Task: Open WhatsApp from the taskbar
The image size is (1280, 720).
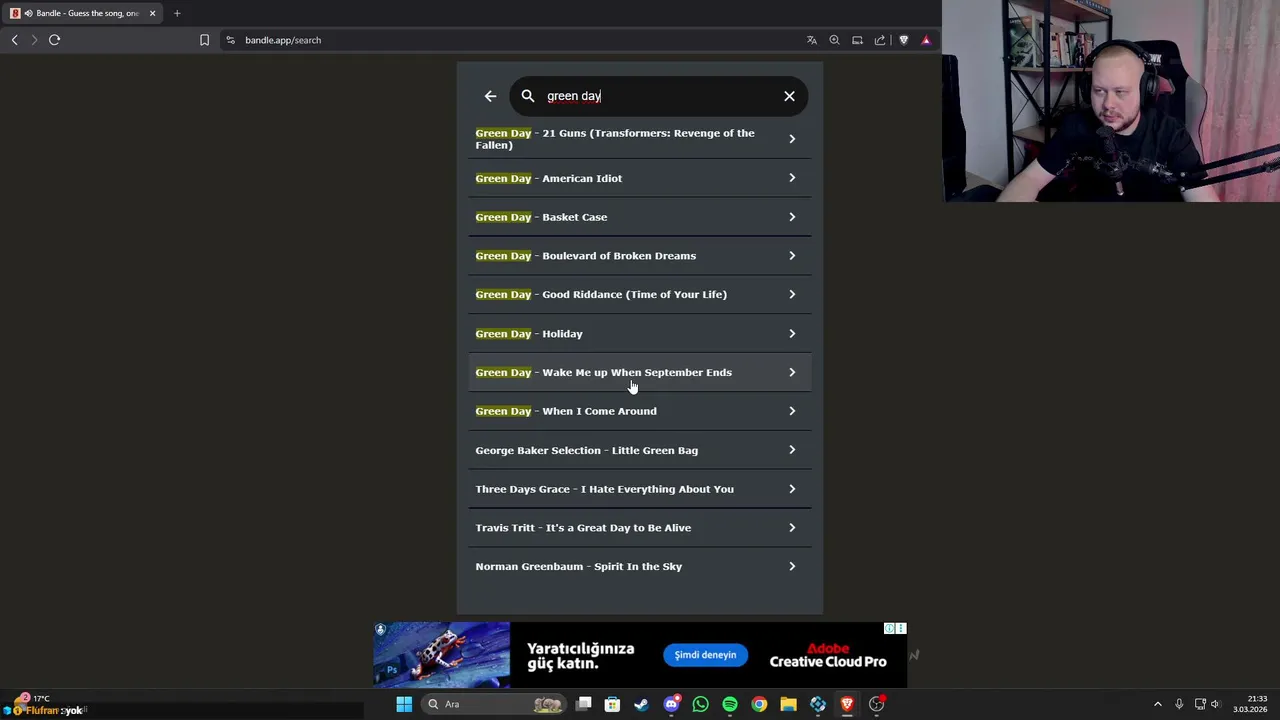Action: (700, 704)
